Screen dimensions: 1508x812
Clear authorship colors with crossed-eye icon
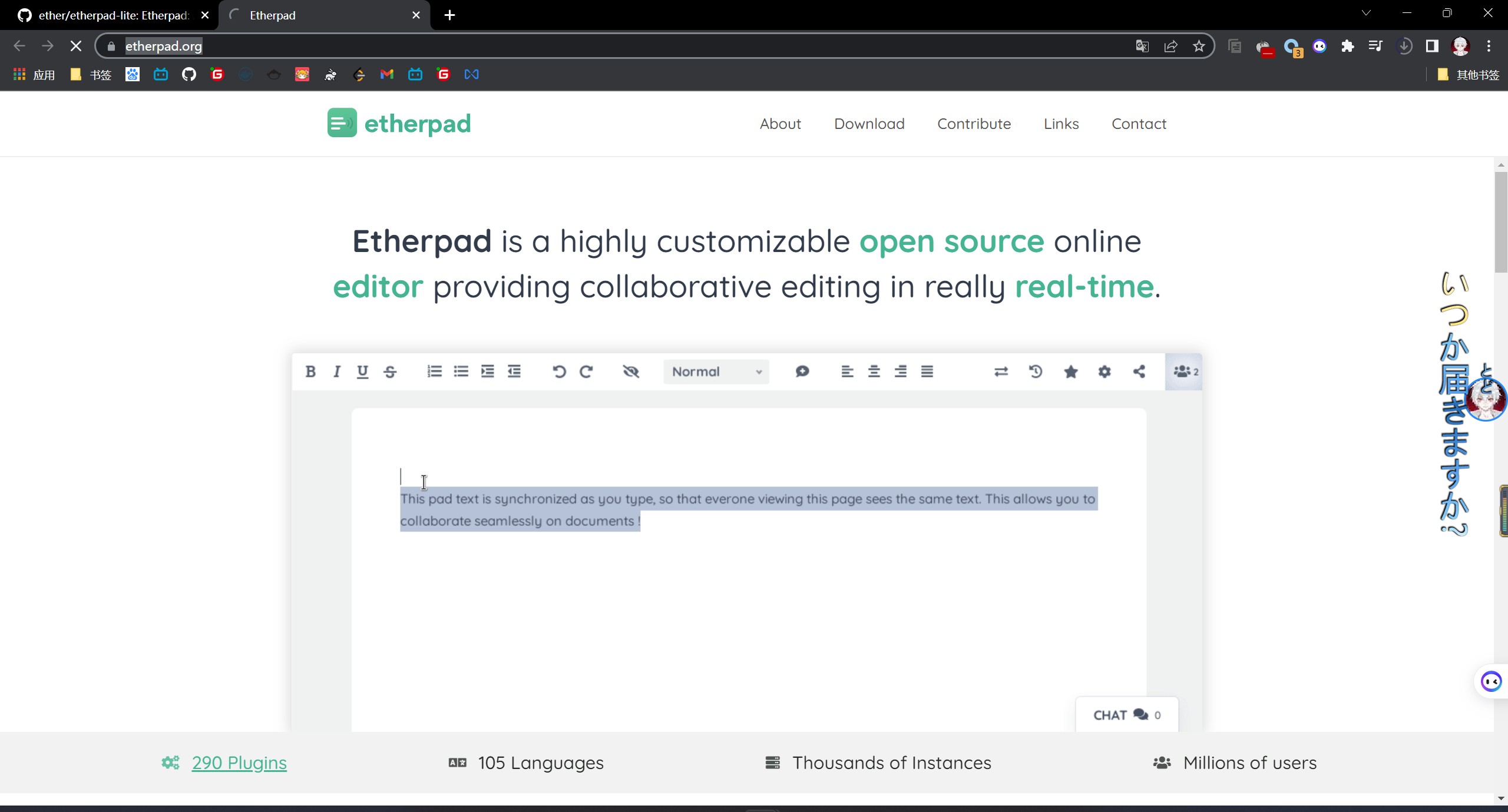pyautogui.click(x=631, y=372)
